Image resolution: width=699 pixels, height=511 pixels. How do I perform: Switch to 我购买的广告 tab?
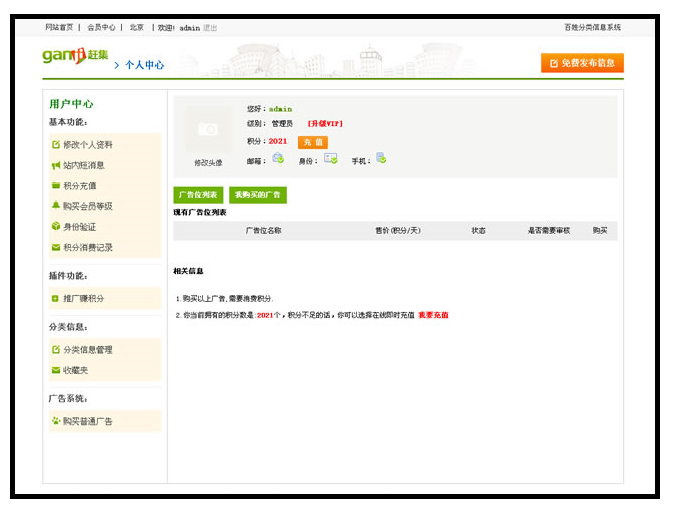258,194
